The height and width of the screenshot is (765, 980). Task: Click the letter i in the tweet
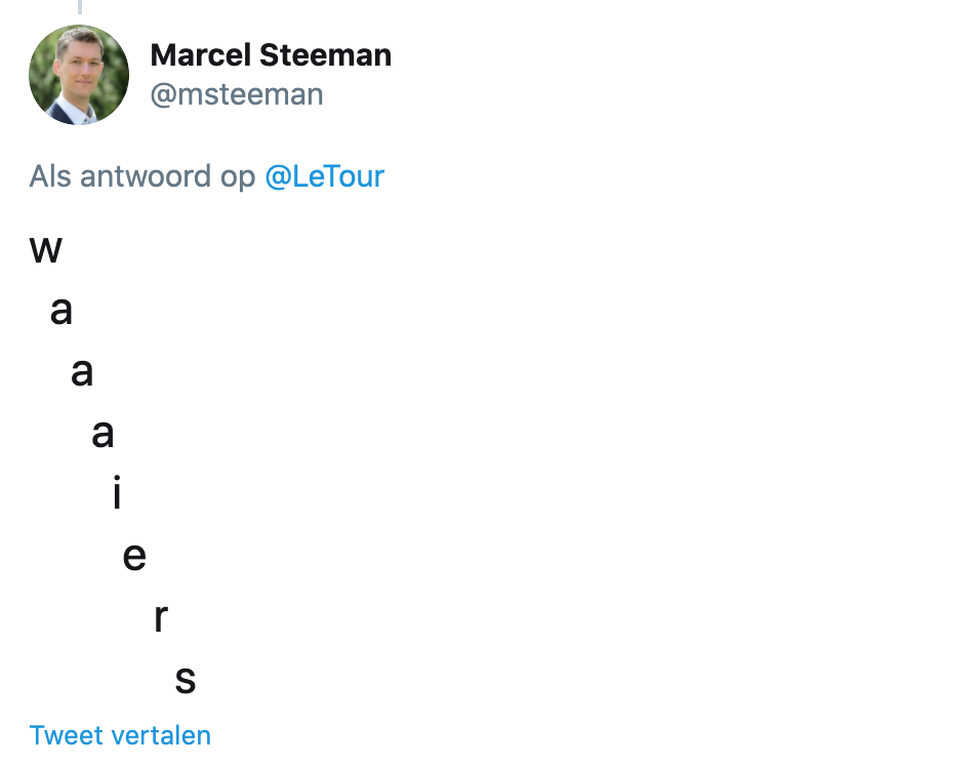click(x=117, y=492)
